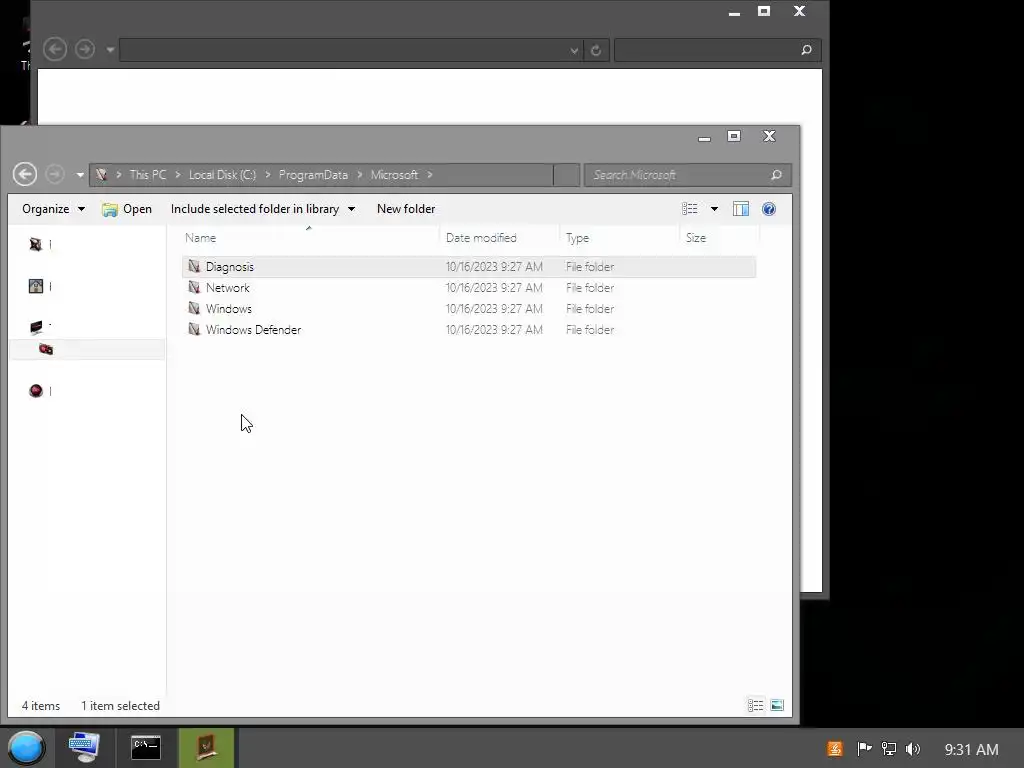Screen dimensions: 1024x768
Task: Expand the chevron after Local Disk (C:)
Action: pos(268,175)
